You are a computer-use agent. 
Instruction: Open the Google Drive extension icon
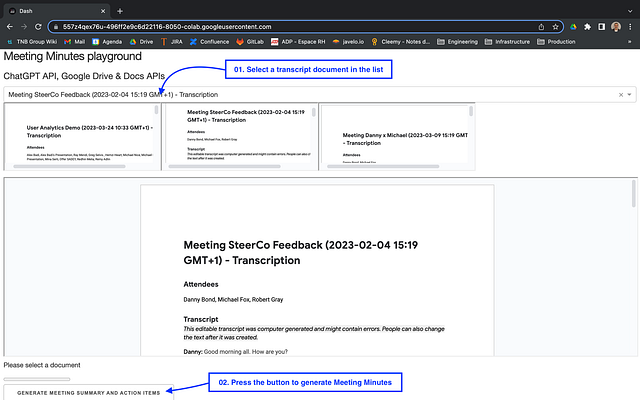tap(573, 27)
